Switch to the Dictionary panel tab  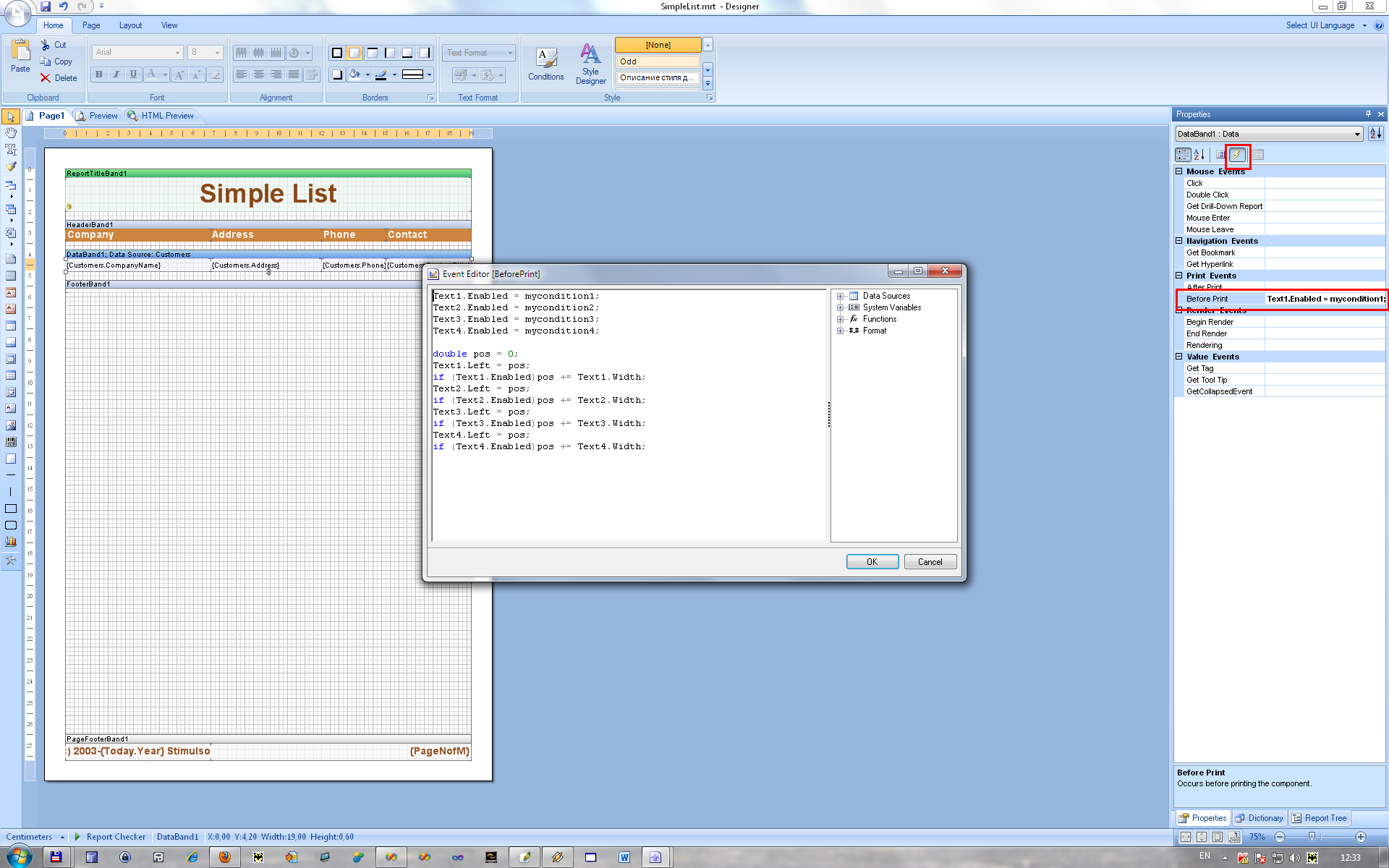[x=1260, y=818]
